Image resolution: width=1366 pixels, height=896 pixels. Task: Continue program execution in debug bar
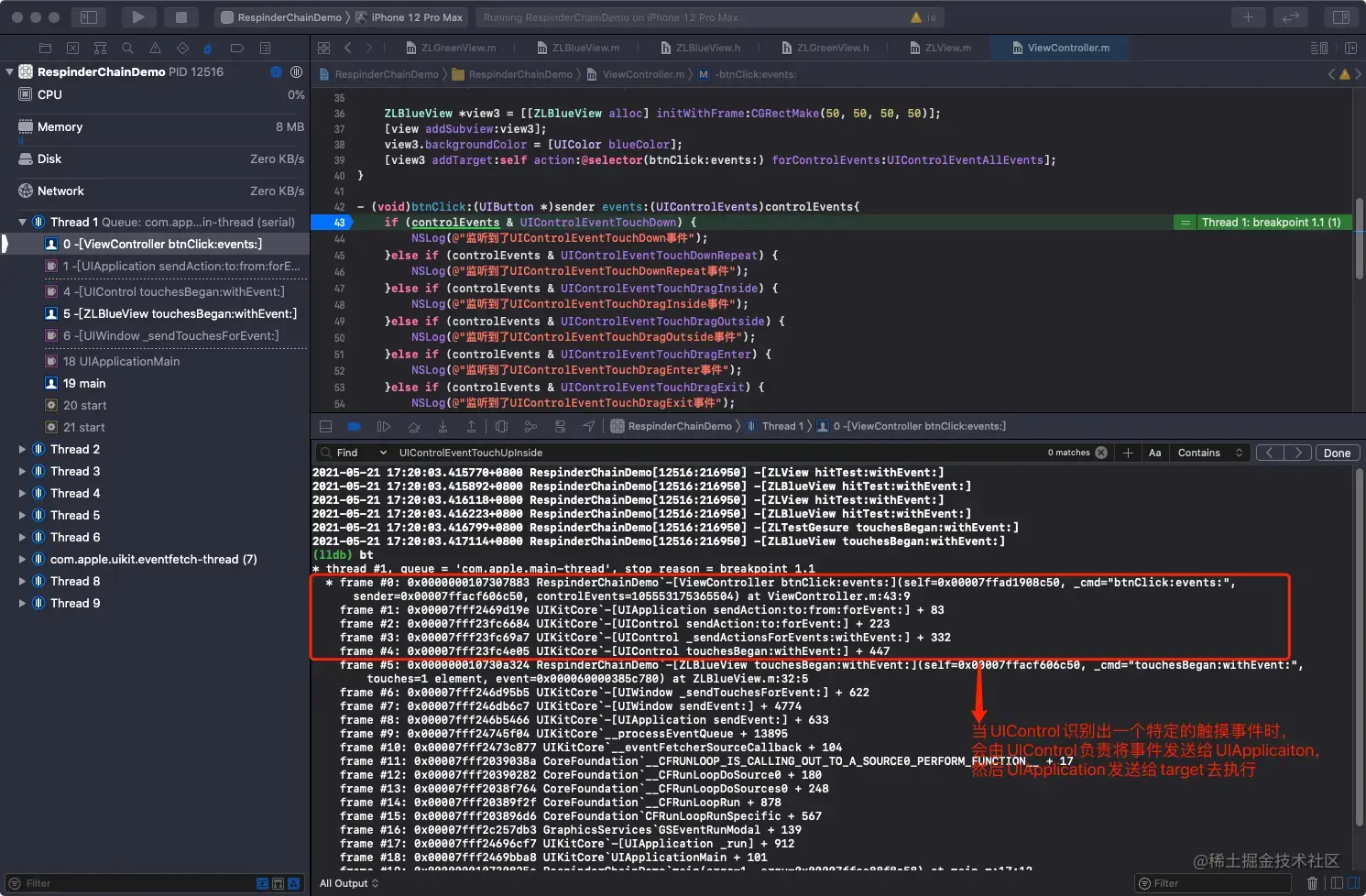pyautogui.click(x=384, y=426)
